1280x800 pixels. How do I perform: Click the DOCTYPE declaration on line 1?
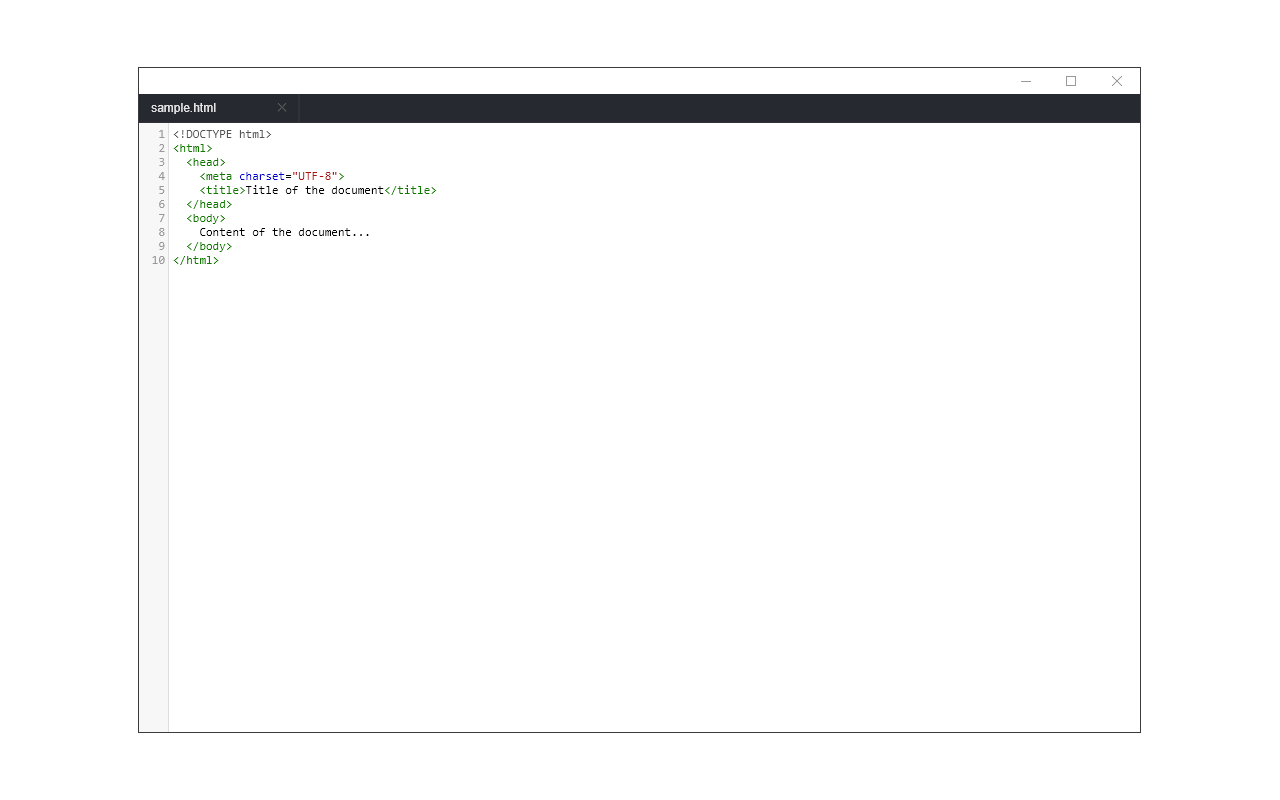[222, 133]
